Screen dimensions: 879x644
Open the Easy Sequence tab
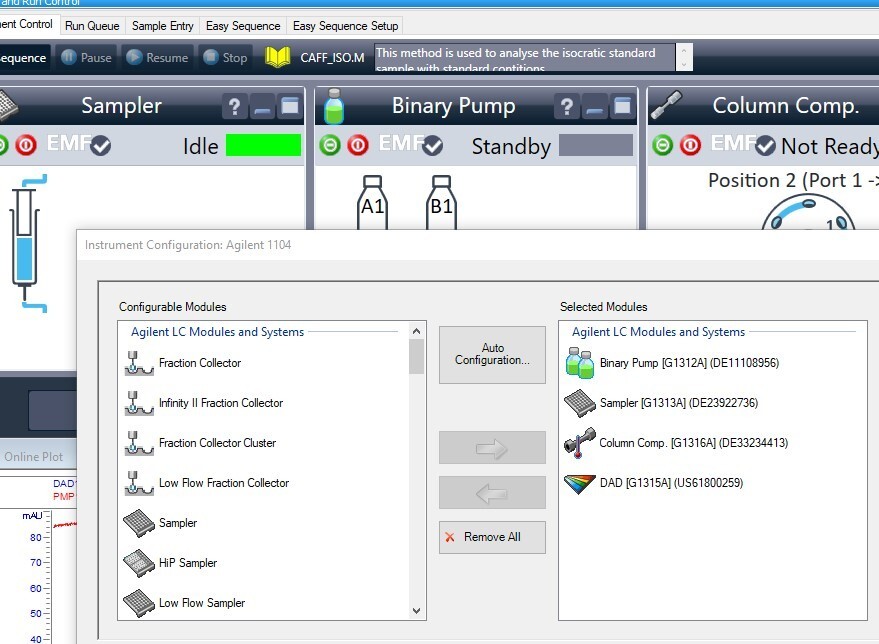(243, 26)
